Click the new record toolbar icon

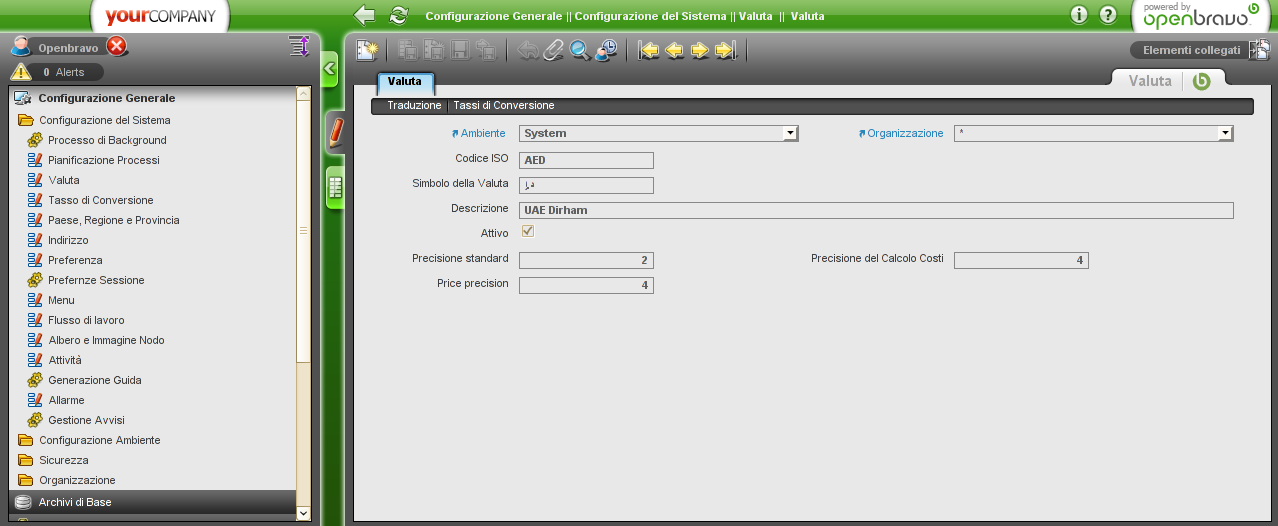pos(367,50)
